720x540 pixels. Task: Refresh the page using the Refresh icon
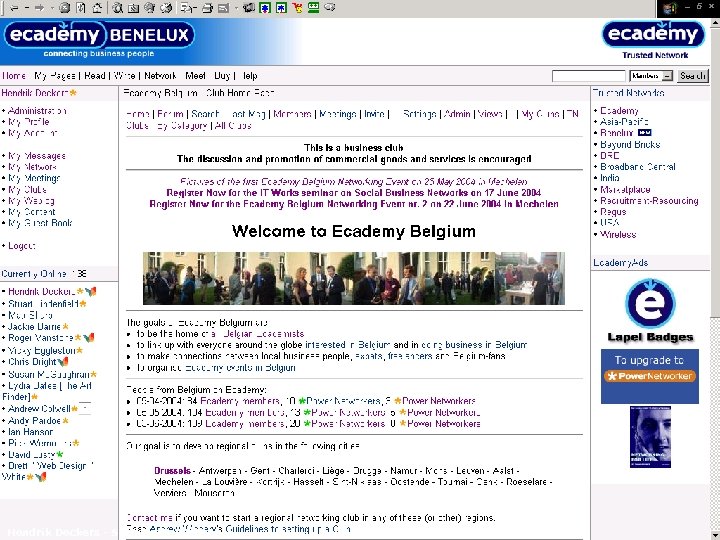(81, 7)
